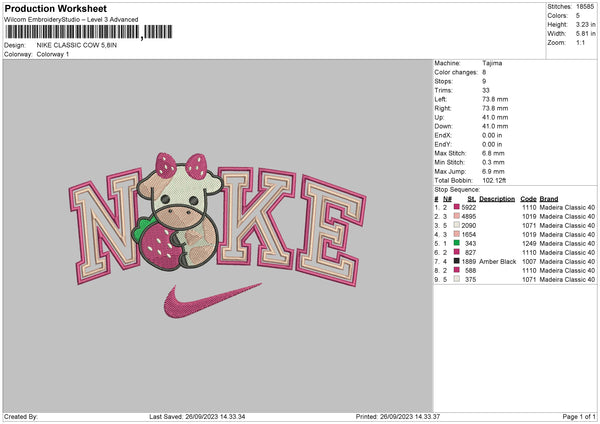Screen dimensions: 600x424
Task: Select the design name "NIKE CLASSIC COW 5,8IN"
Action: [77, 45]
